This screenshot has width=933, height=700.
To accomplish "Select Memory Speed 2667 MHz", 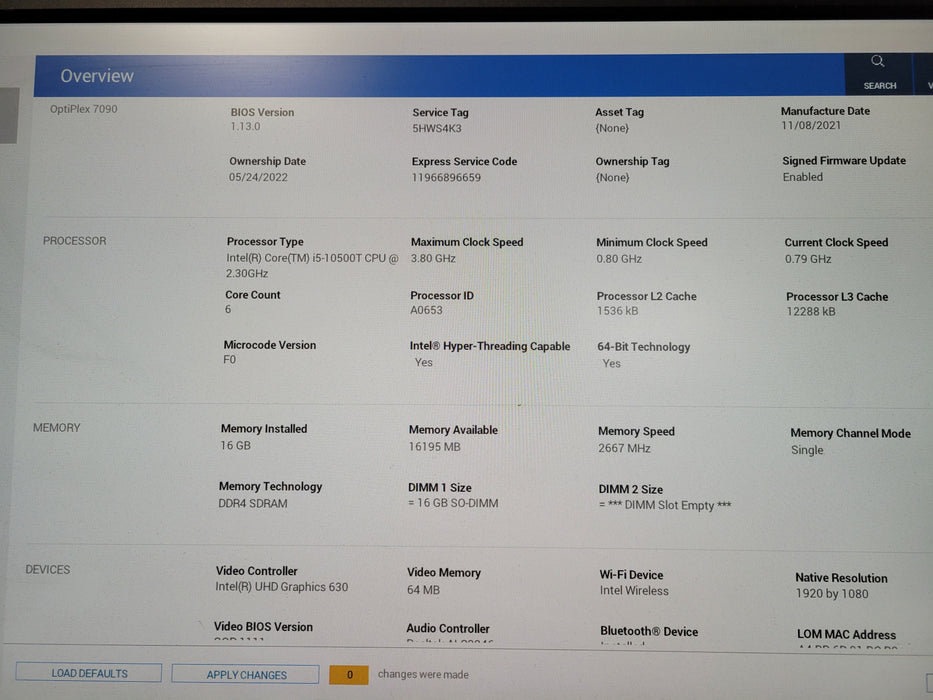I will pos(624,448).
